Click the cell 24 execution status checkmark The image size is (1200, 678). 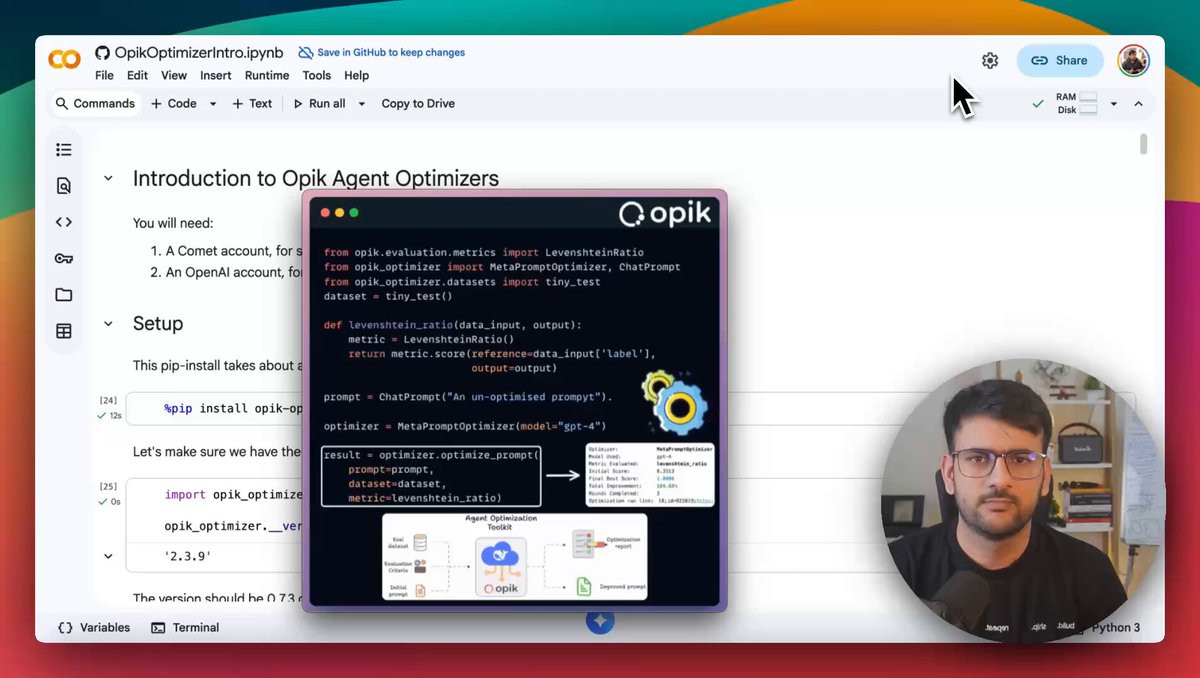pyautogui.click(x=102, y=415)
